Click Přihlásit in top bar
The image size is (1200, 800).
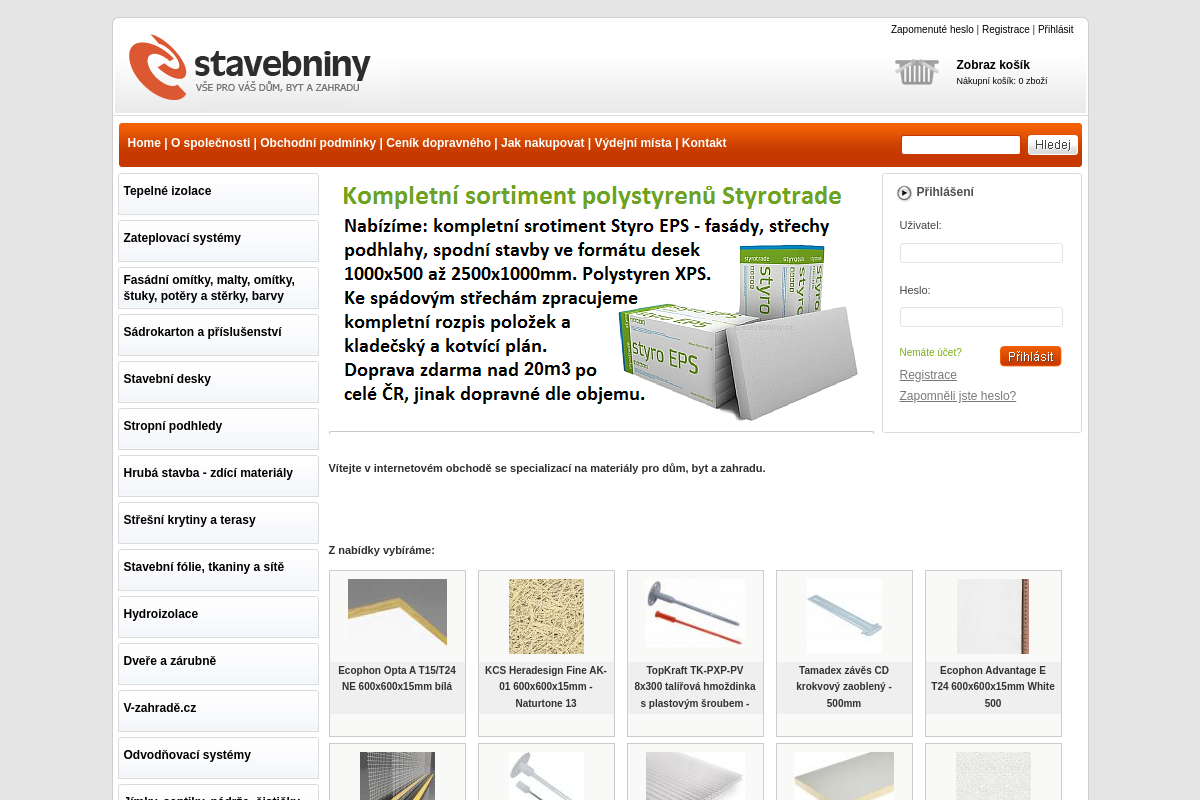(1055, 30)
